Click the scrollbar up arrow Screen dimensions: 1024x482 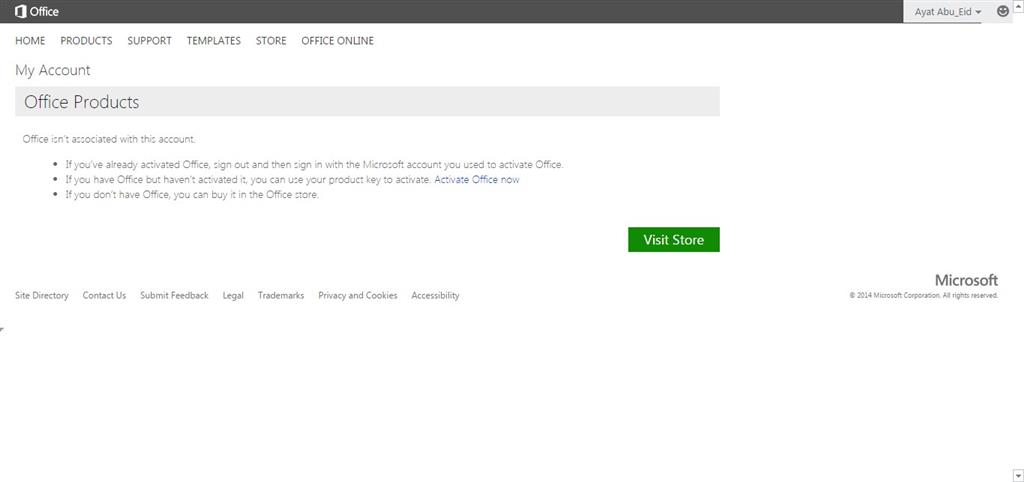(x=1017, y=5)
